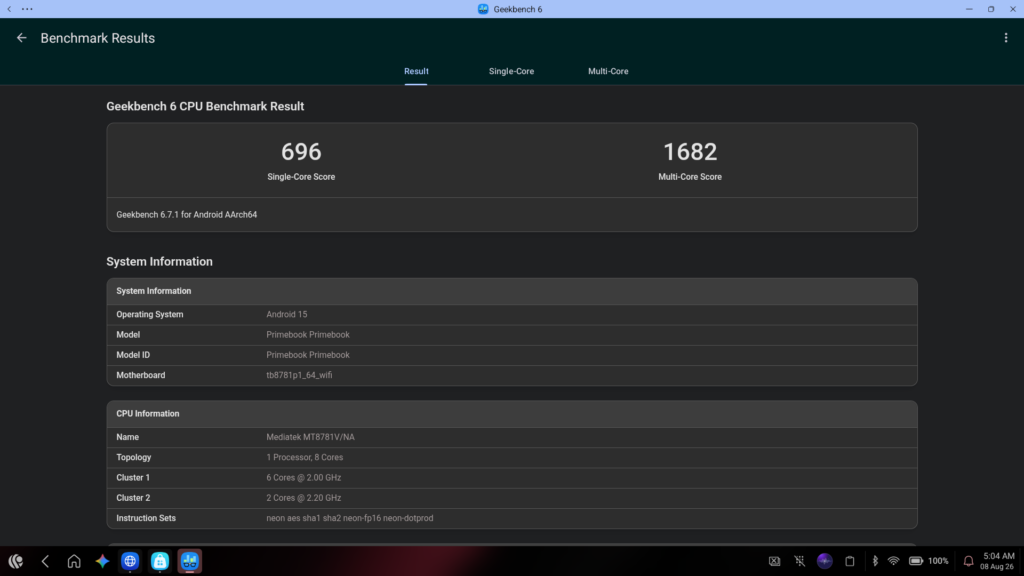The width and height of the screenshot is (1024, 576).
Task: Click the 696 single-core score number
Action: click(x=301, y=152)
